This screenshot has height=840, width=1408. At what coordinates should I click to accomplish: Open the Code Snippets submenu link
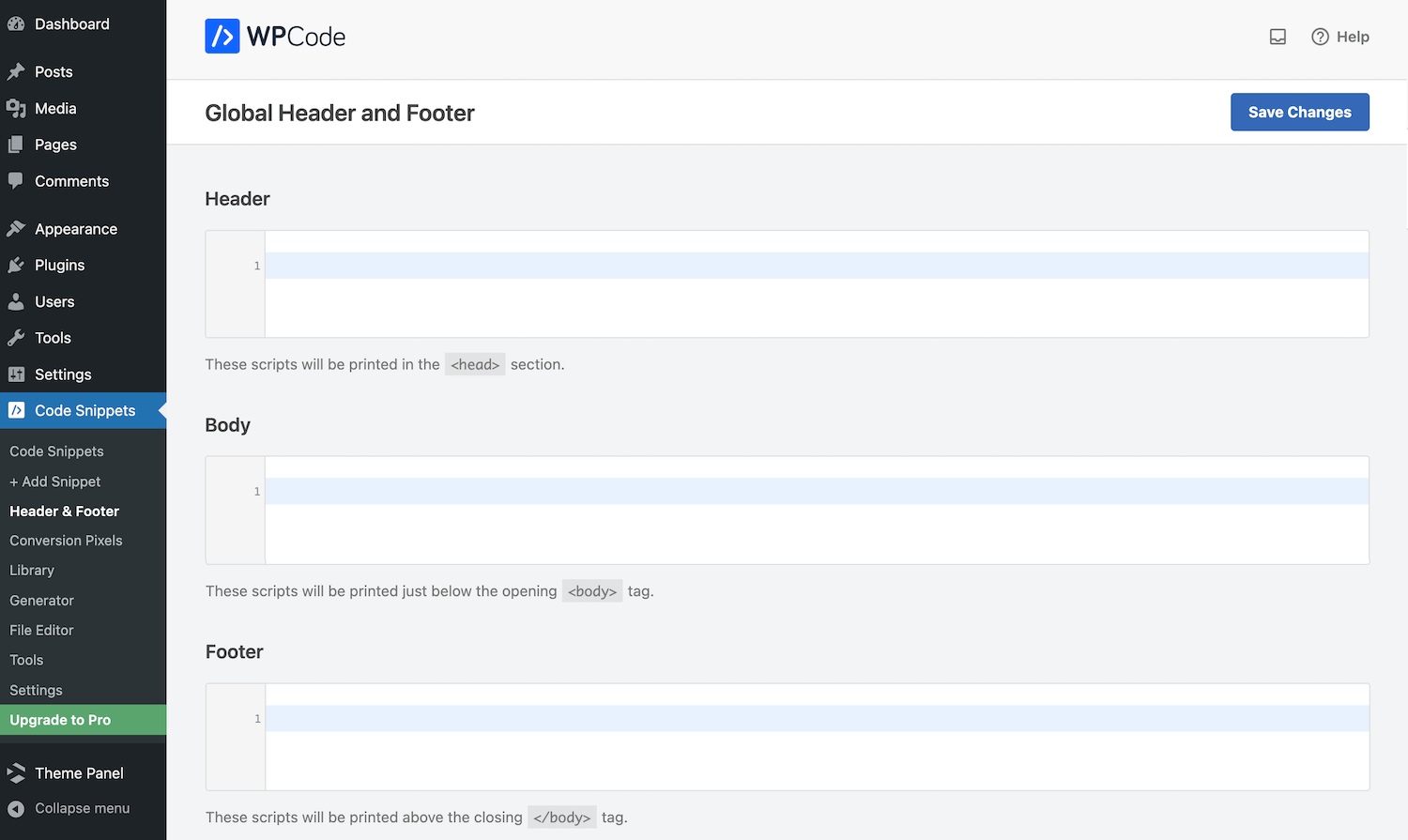[56, 451]
